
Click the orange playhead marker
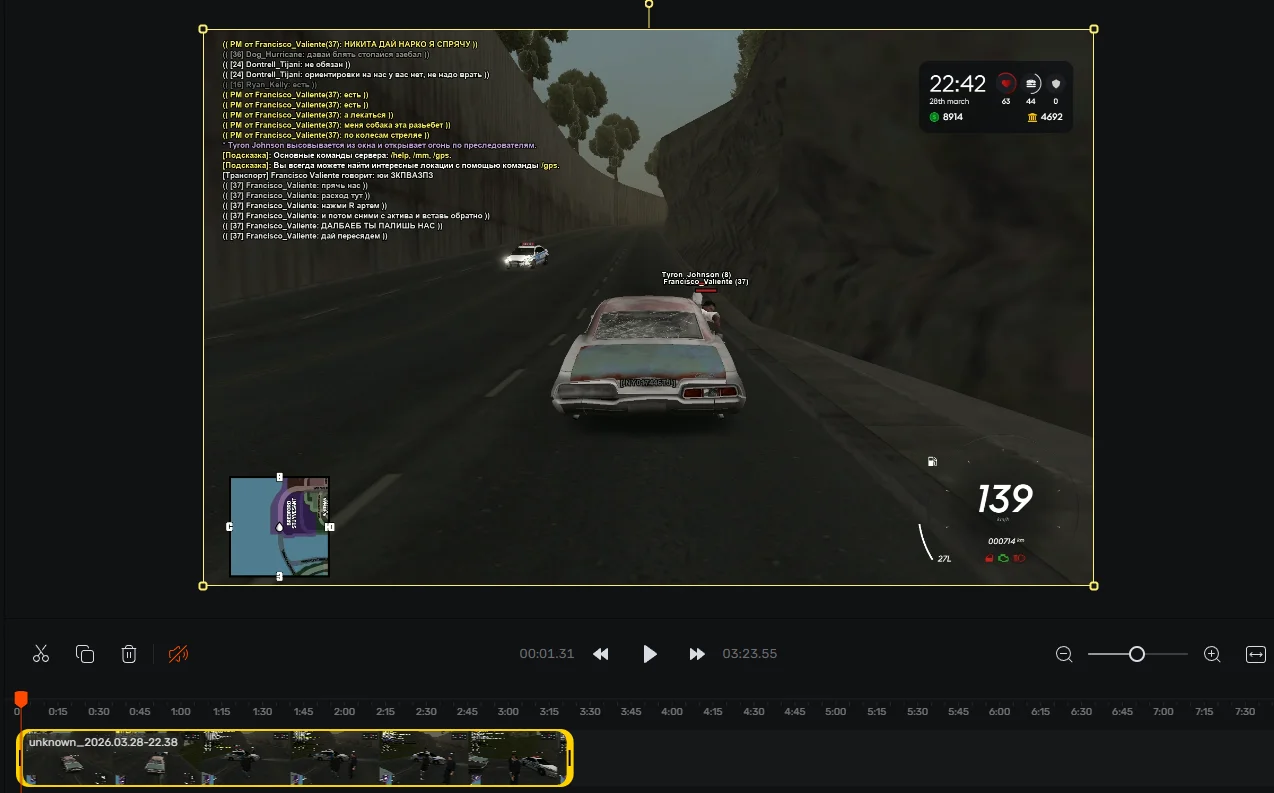point(21,698)
